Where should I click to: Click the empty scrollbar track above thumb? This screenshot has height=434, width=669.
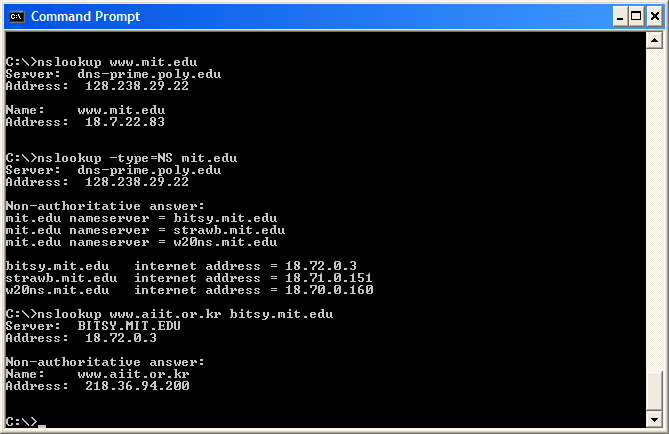pos(654,209)
